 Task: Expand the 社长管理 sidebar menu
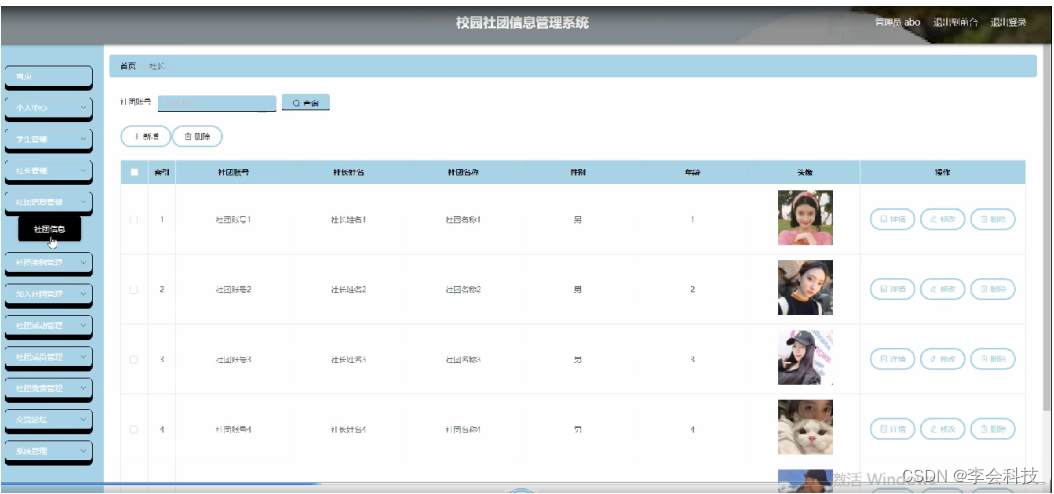[48, 171]
